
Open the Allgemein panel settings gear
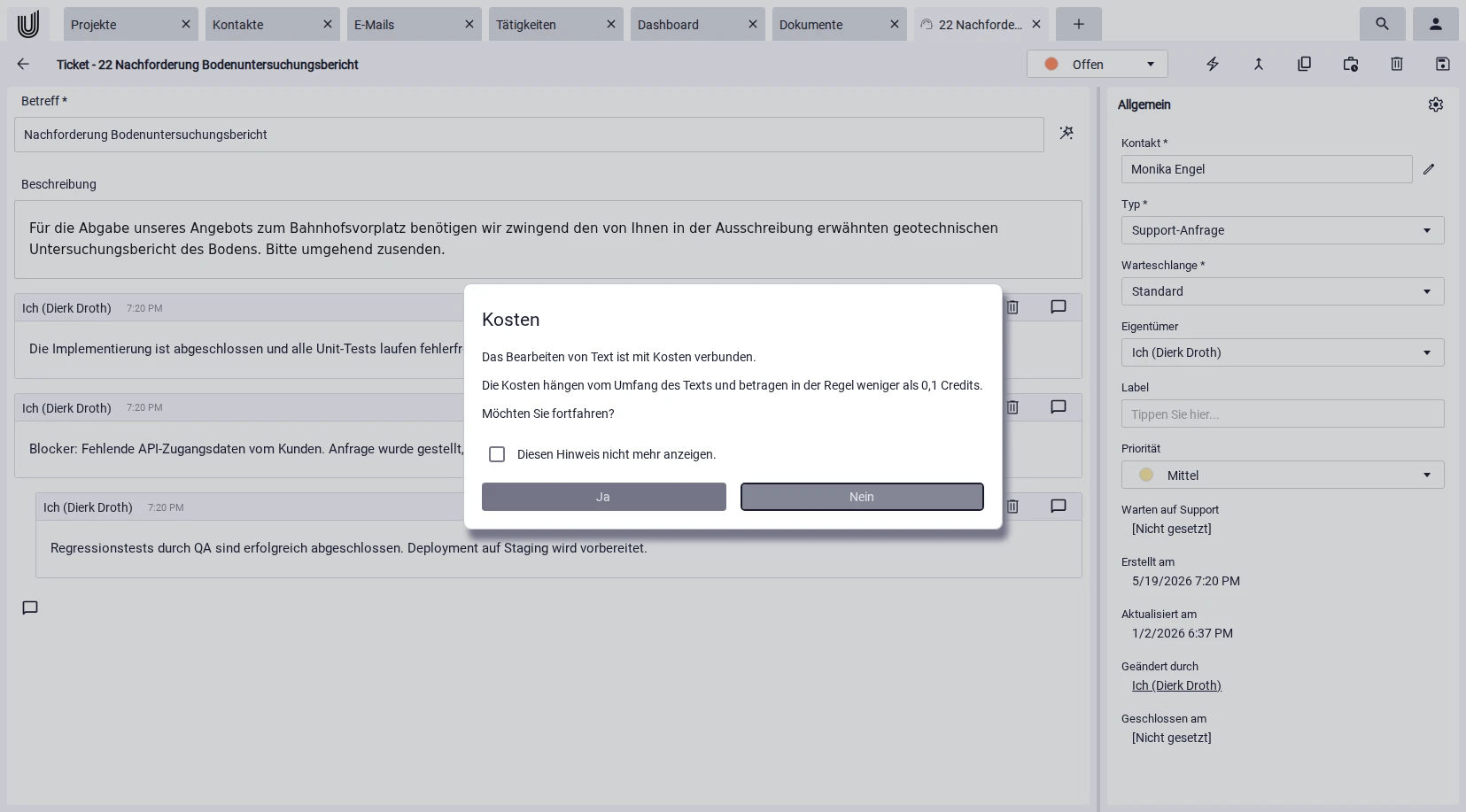click(1436, 104)
